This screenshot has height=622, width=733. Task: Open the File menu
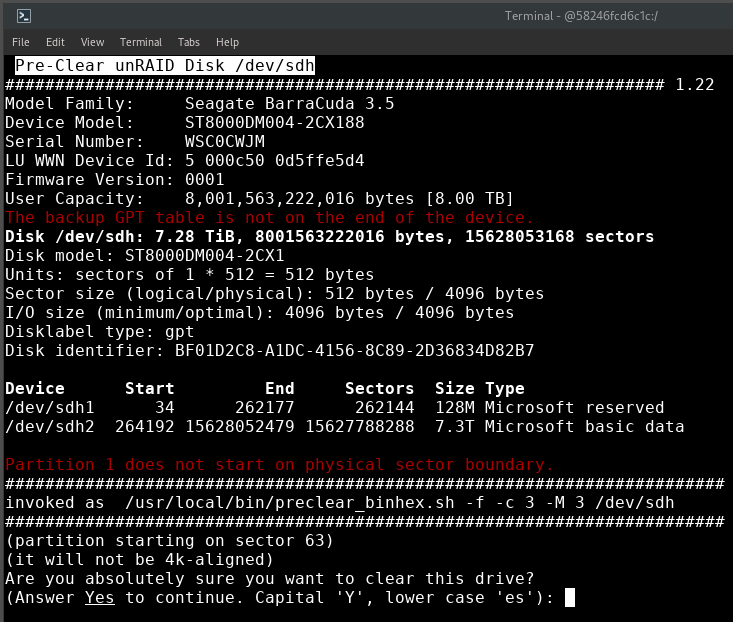pos(21,42)
